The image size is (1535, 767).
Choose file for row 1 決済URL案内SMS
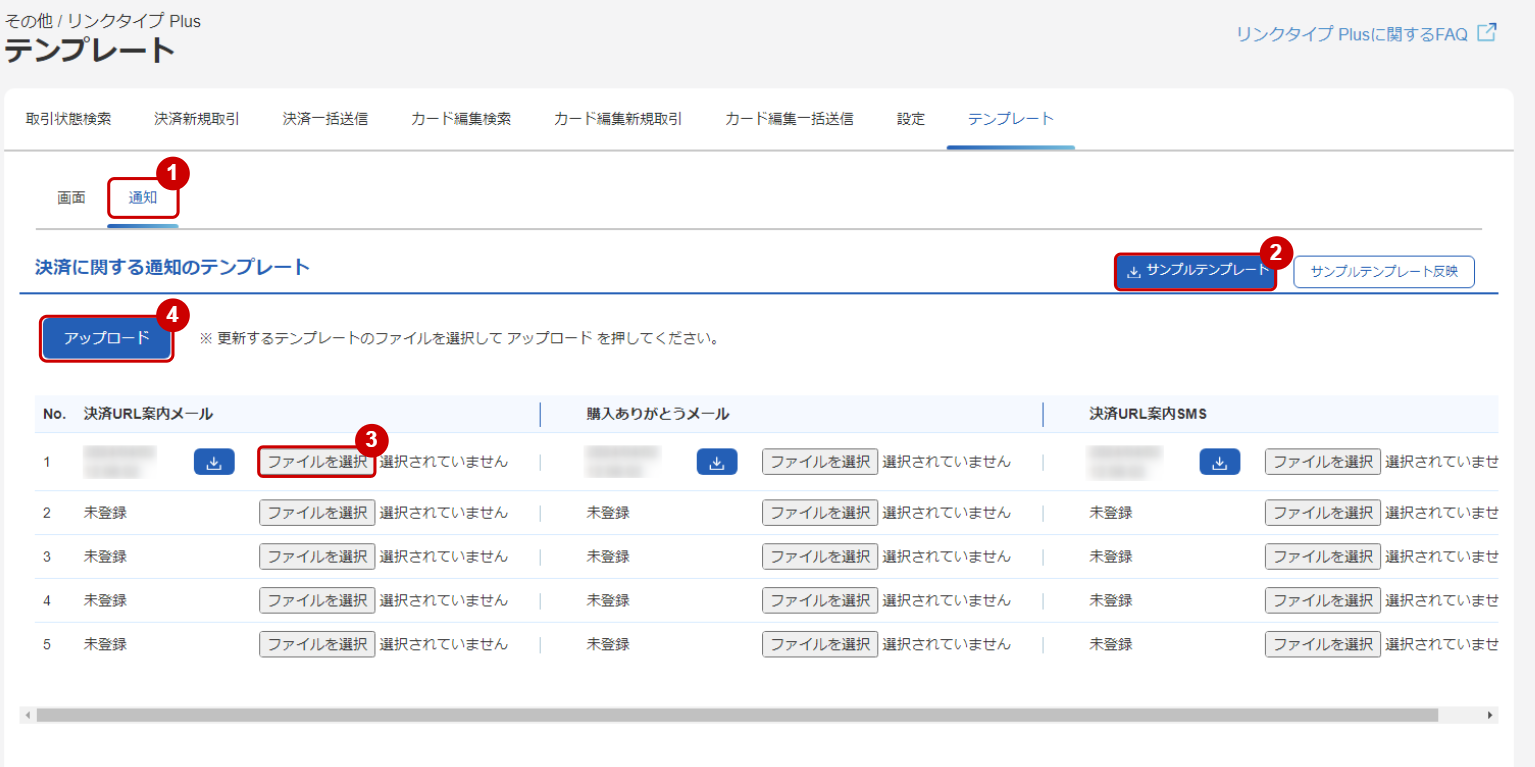[x=1323, y=462]
